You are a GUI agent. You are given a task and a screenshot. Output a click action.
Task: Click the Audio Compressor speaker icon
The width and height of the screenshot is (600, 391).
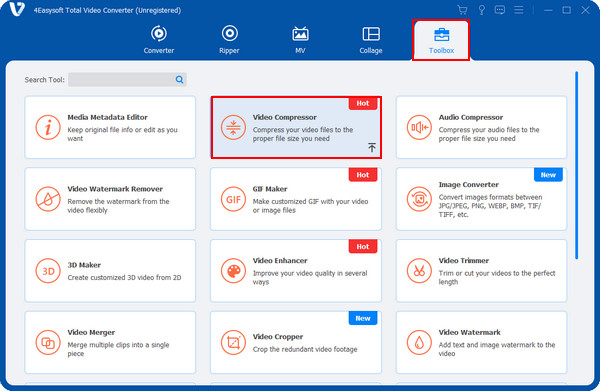pos(419,127)
